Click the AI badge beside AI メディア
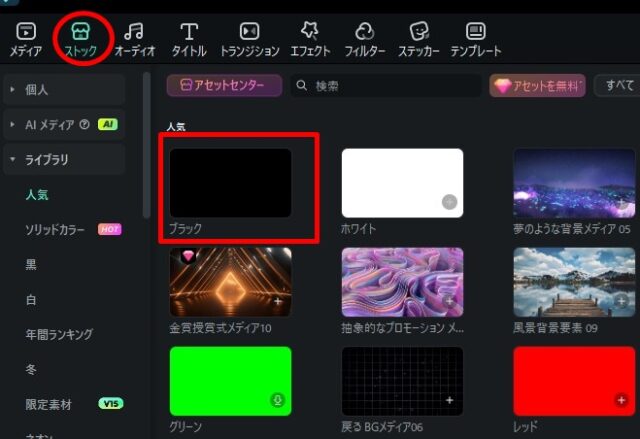Image resolution: width=640 pixels, height=439 pixels. [x=108, y=124]
